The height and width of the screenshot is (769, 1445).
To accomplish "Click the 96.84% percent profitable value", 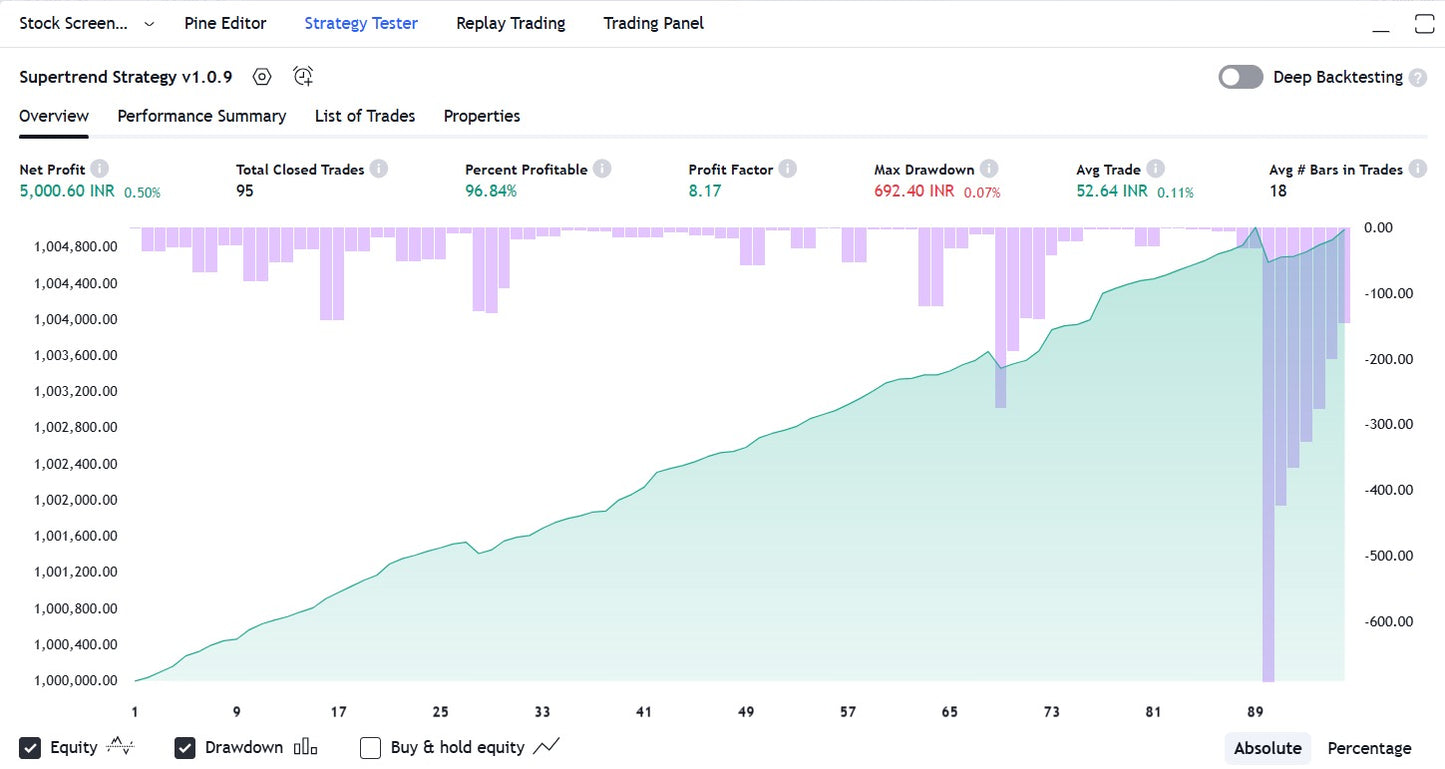I will point(491,190).
